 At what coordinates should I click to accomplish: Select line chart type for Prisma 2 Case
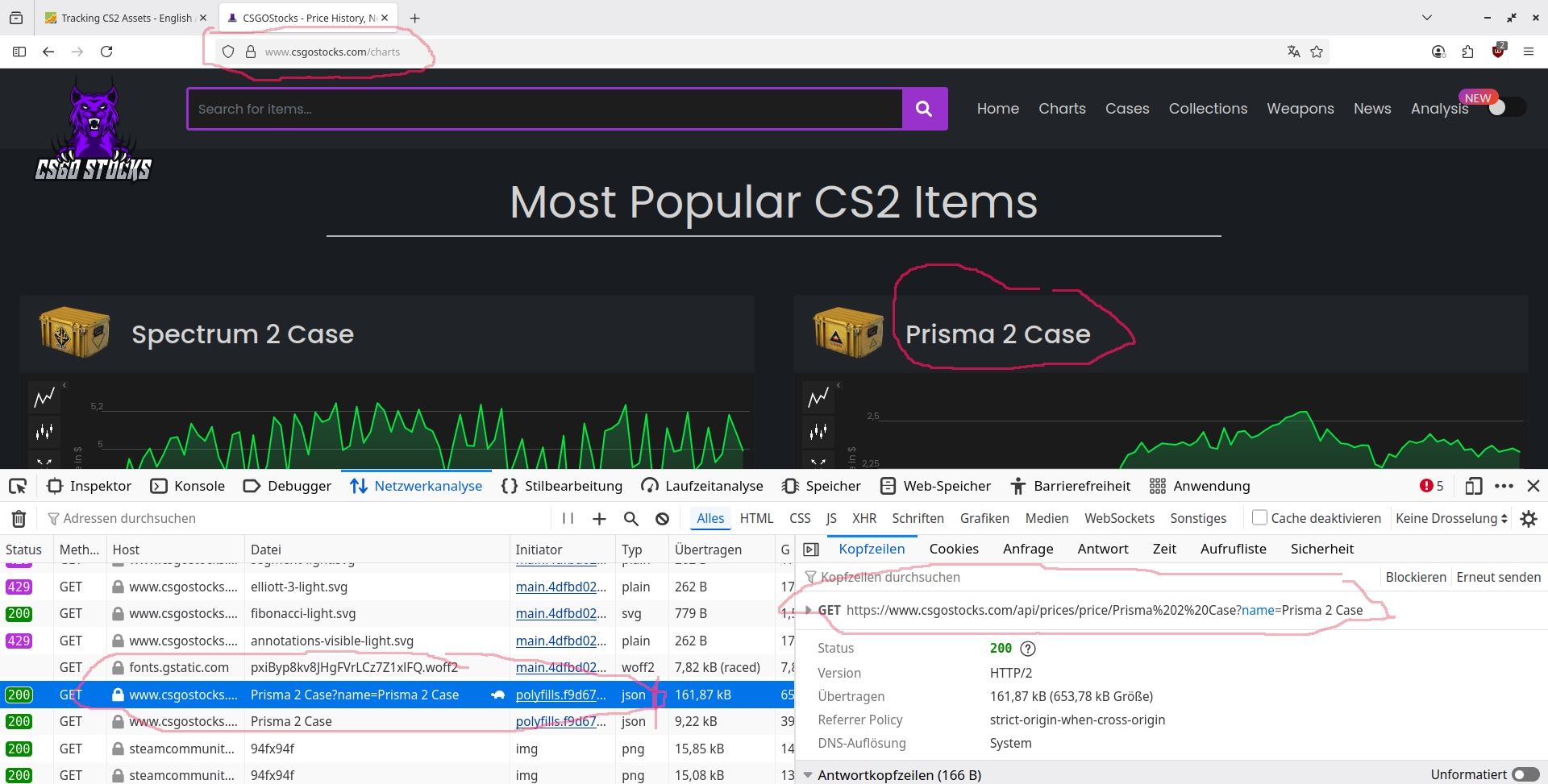(818, 397)
